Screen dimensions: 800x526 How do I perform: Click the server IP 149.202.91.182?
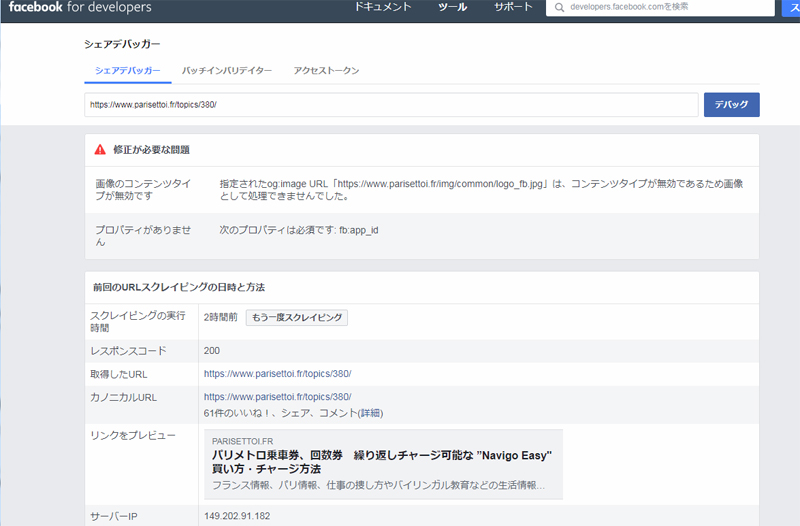coord(237,516)
